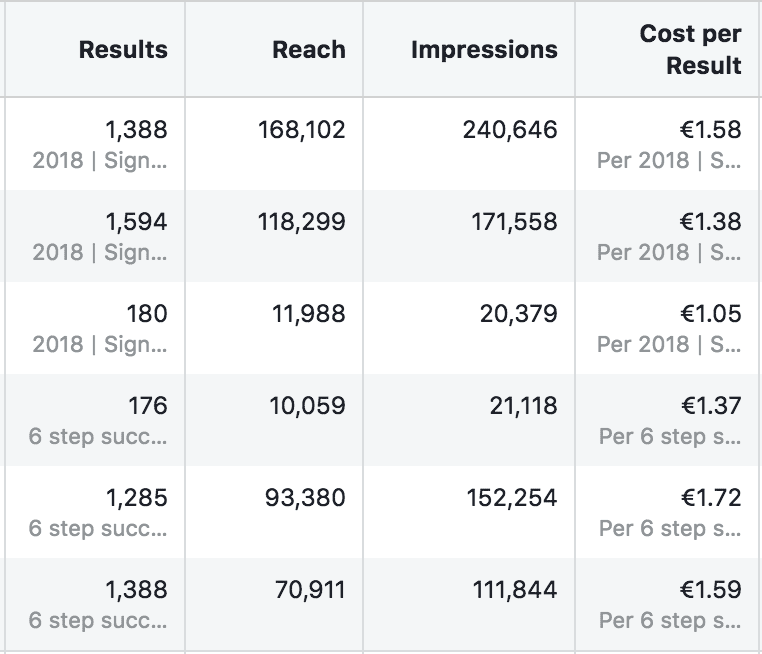Click the Reach column header
This screenshot has width=762, height=654.
308,50
